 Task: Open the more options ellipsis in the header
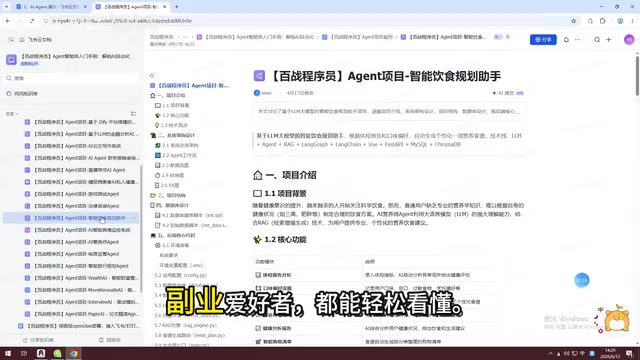tap(578, 40)
